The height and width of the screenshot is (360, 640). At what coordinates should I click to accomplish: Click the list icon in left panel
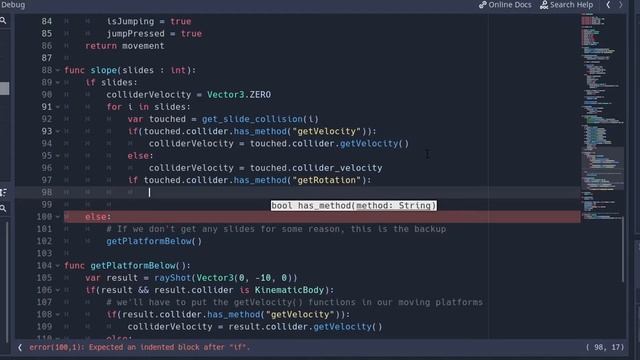[3, 192]
